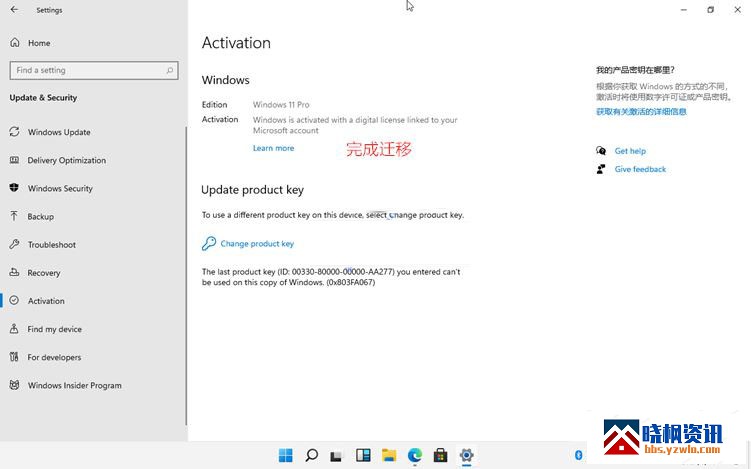The width and height of the screenshot is (751, 469).
Task: Click the Get help link
Action: point(630,151)
